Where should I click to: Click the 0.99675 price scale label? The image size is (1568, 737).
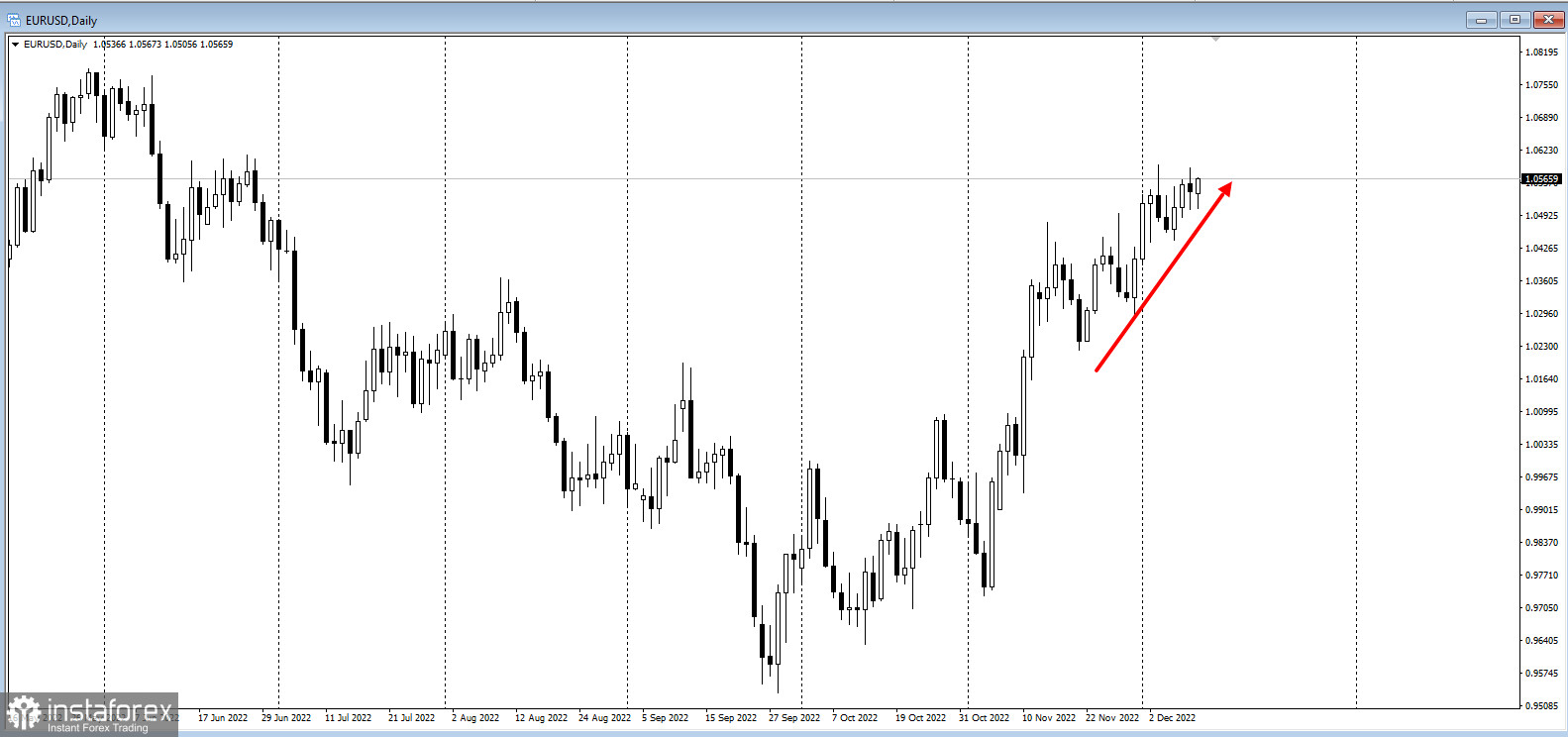(x=1541, y=477)
